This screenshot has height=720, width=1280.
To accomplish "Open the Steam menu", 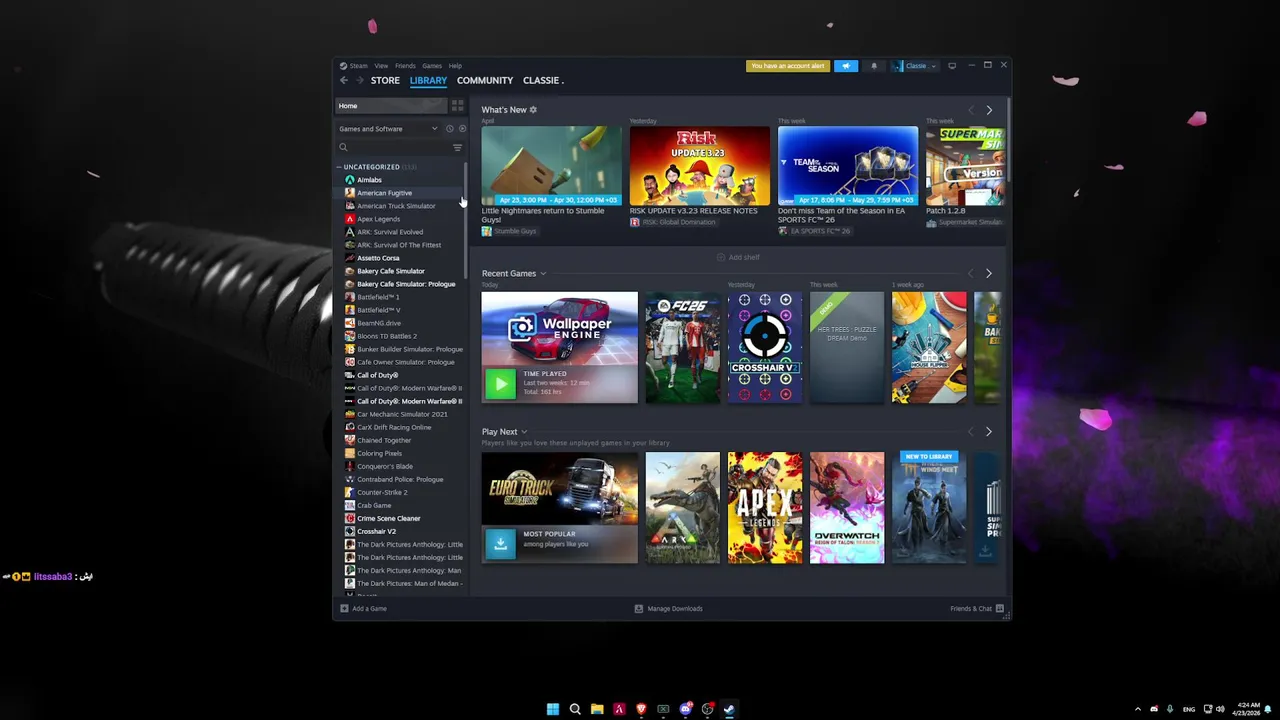I will pos(358,66).
